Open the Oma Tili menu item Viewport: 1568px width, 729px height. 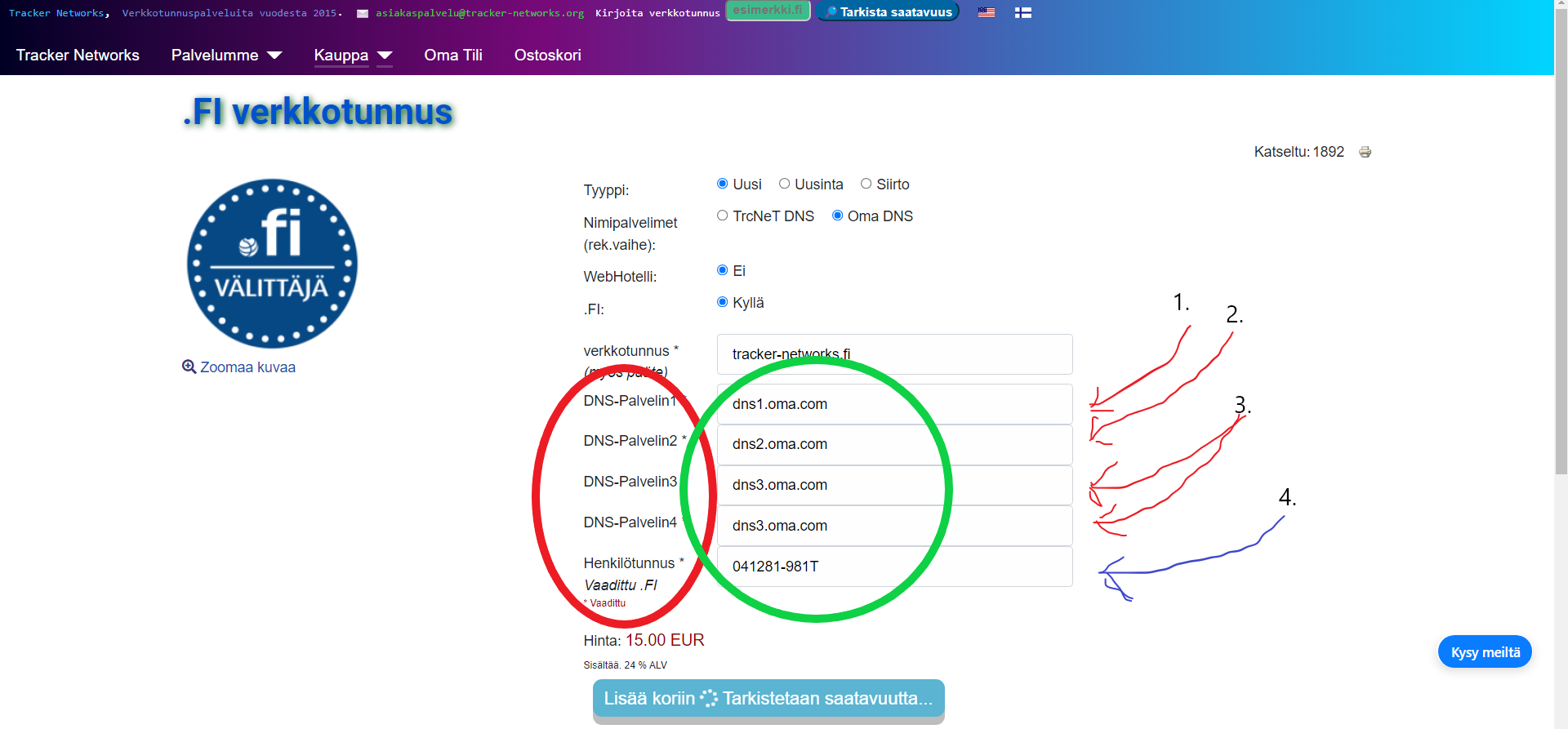click(x=453, y=55)
